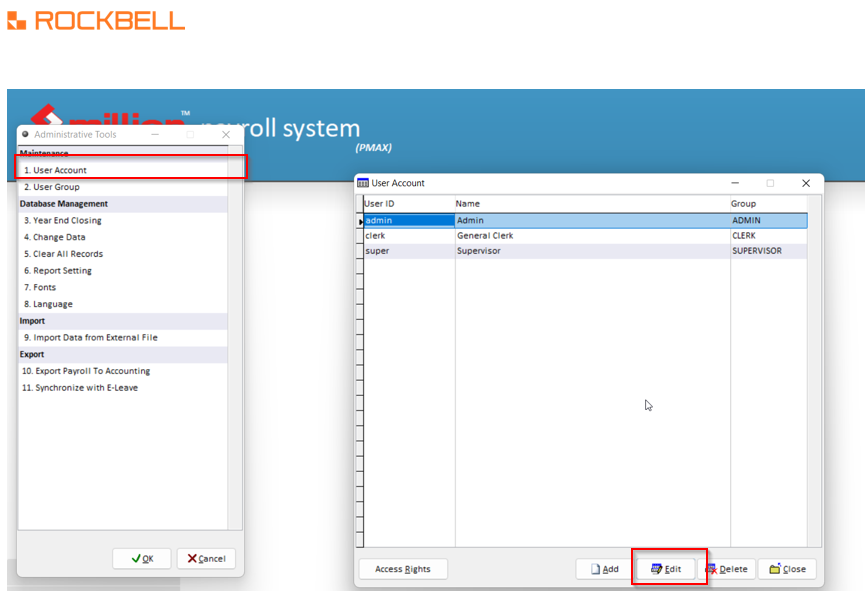The image size is (866, 613).
Task: Click the Group column header
Action: pos(769,204)
